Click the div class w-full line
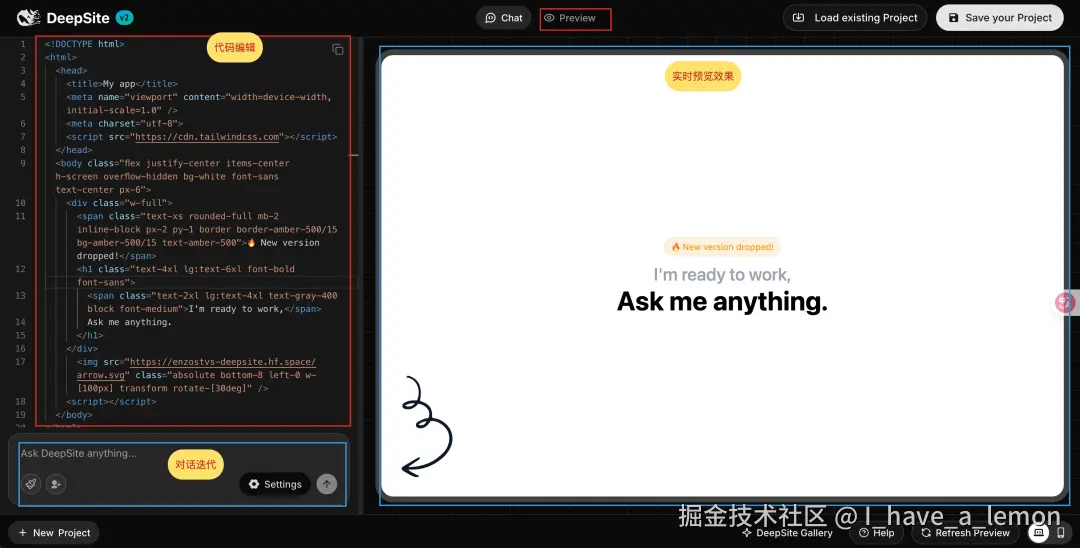Screen dimensions: 1080x548 coord(119,203)
